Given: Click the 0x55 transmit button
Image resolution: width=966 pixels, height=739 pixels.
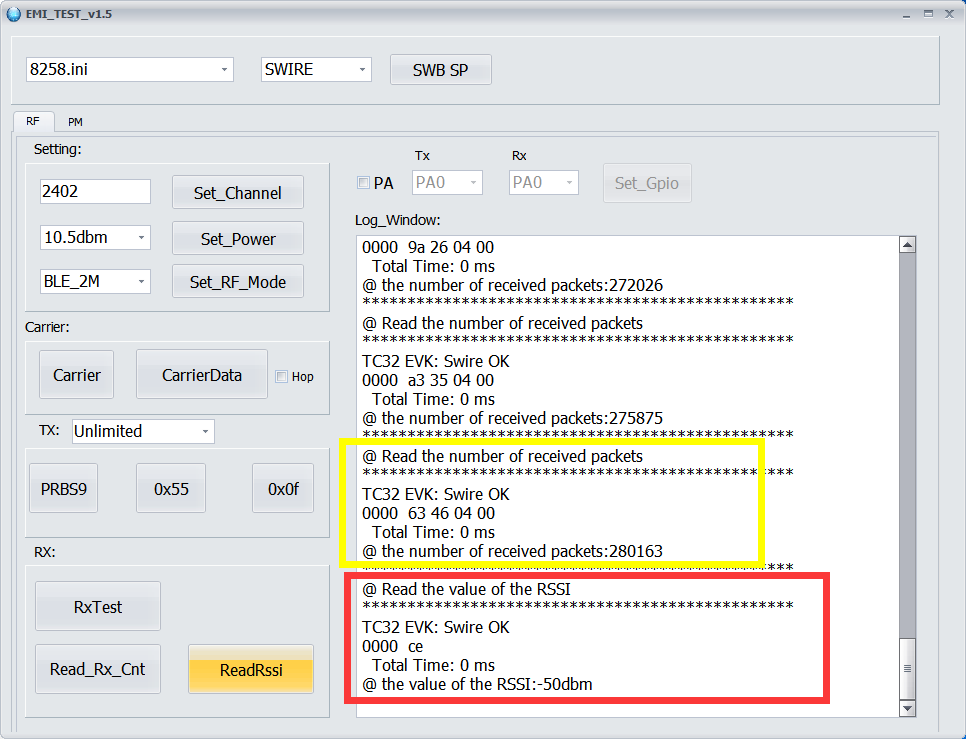Looking at the screenshot, I should 171,488.
